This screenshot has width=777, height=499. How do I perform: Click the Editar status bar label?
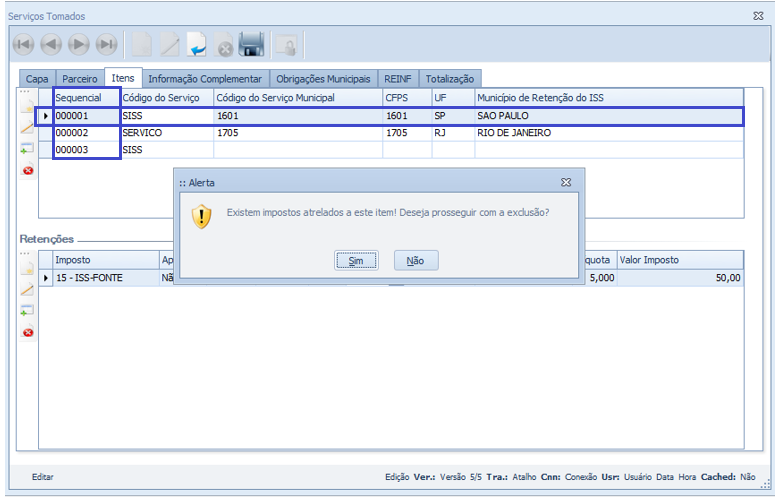pyautogui.click(x=43, y=477)
